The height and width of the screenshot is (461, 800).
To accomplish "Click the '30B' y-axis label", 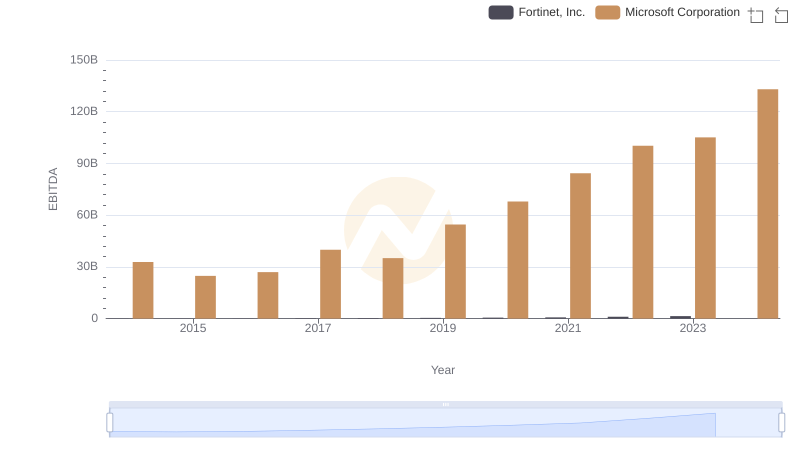I will [87, 266].
